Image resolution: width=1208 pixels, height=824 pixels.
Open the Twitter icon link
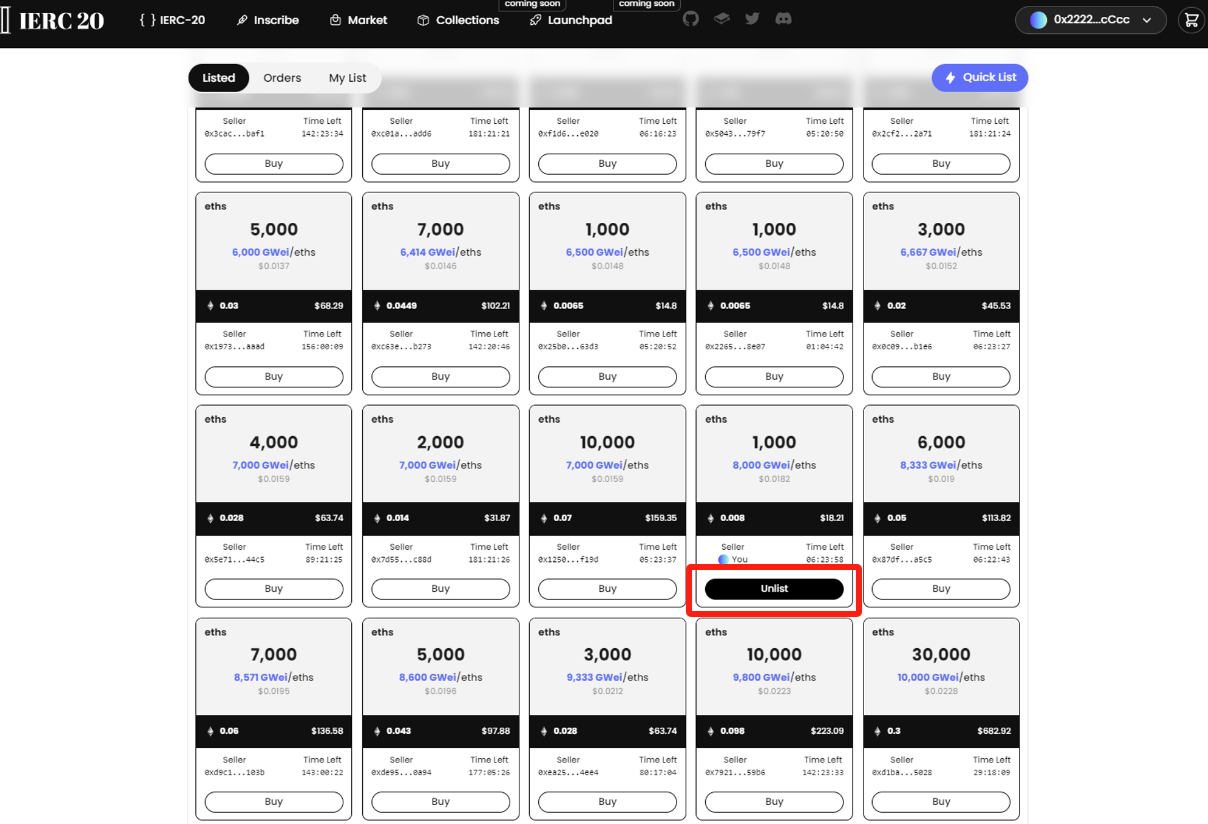(753, 19)
